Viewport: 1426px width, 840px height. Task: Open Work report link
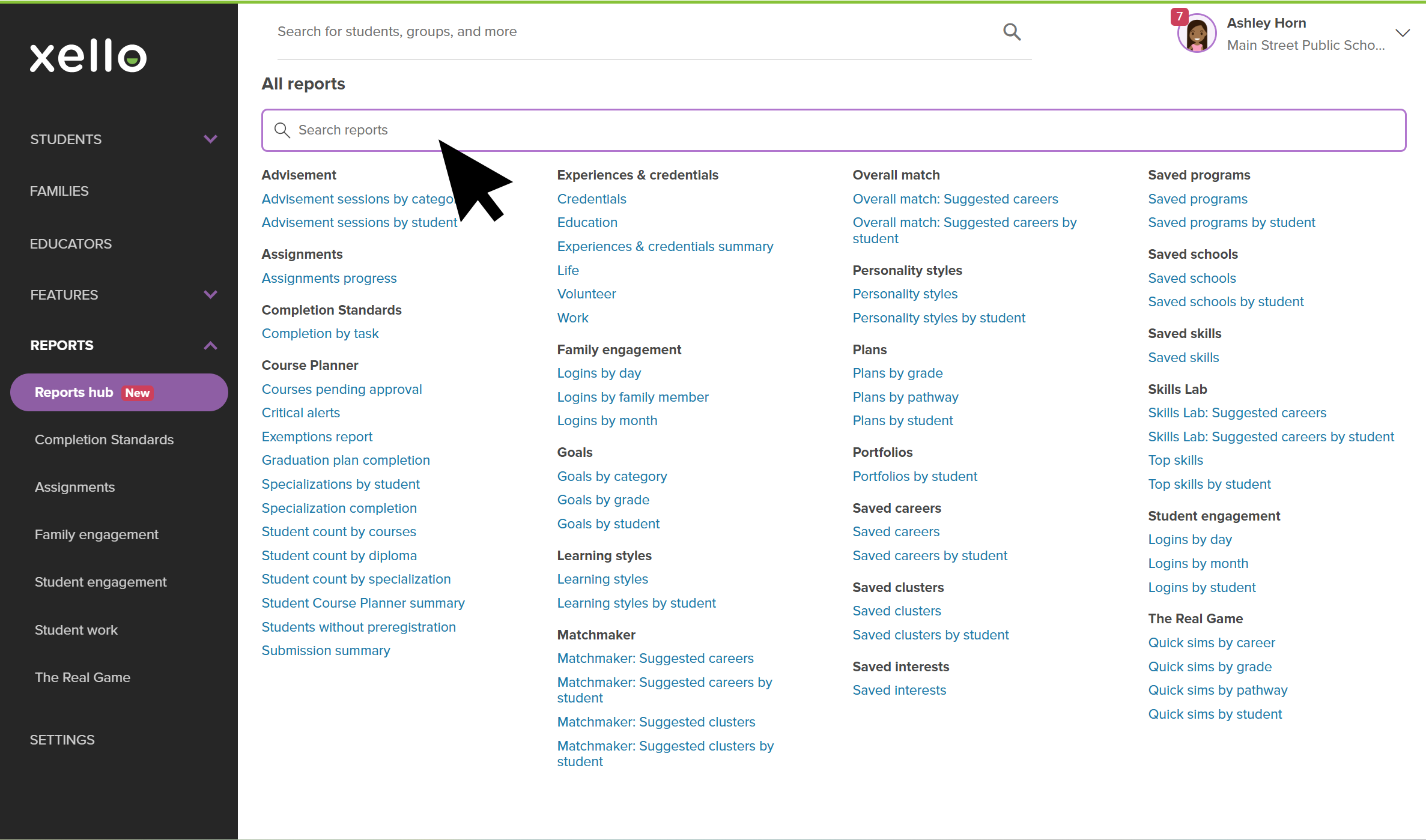pos(573,318)
